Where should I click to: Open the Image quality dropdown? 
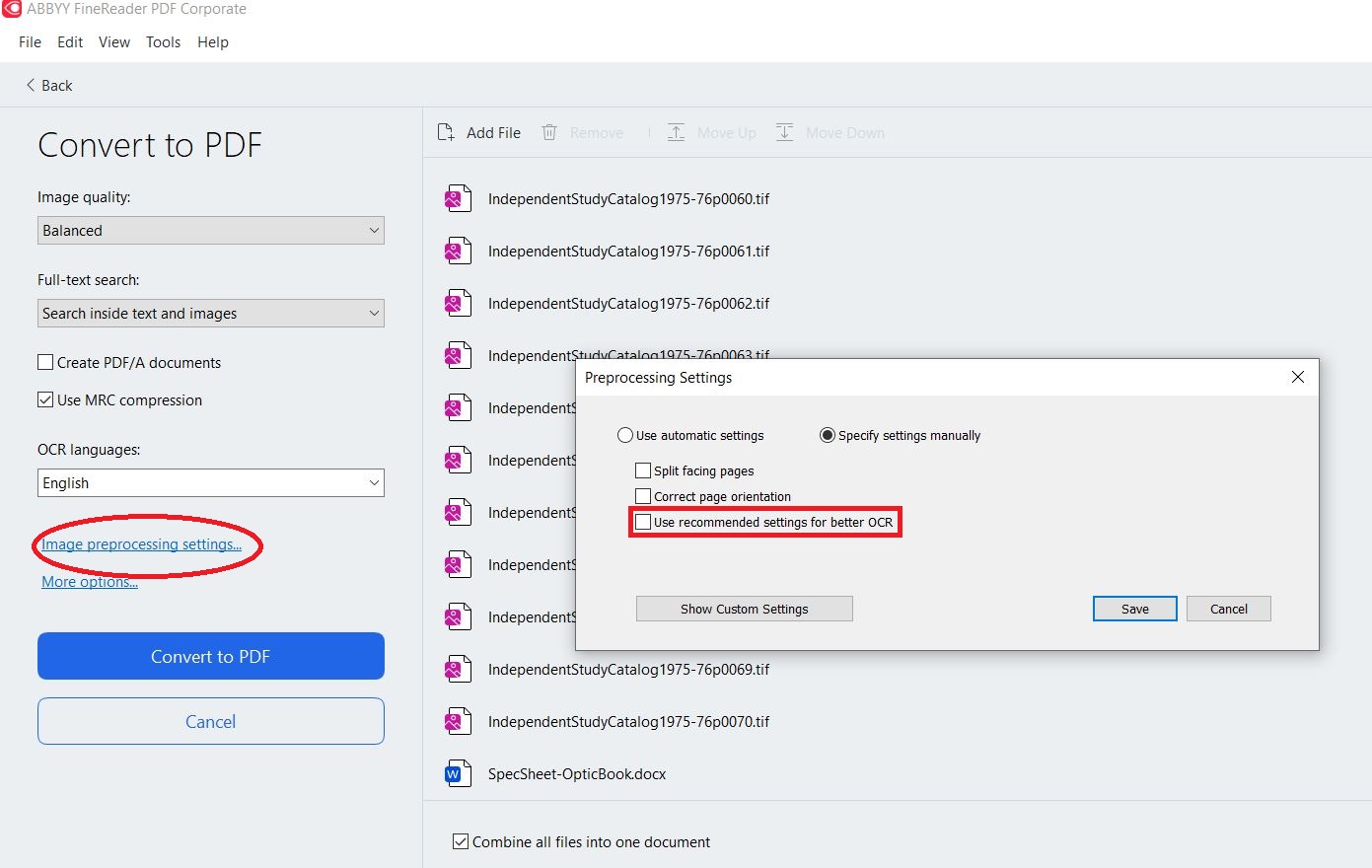click(210, 231)
